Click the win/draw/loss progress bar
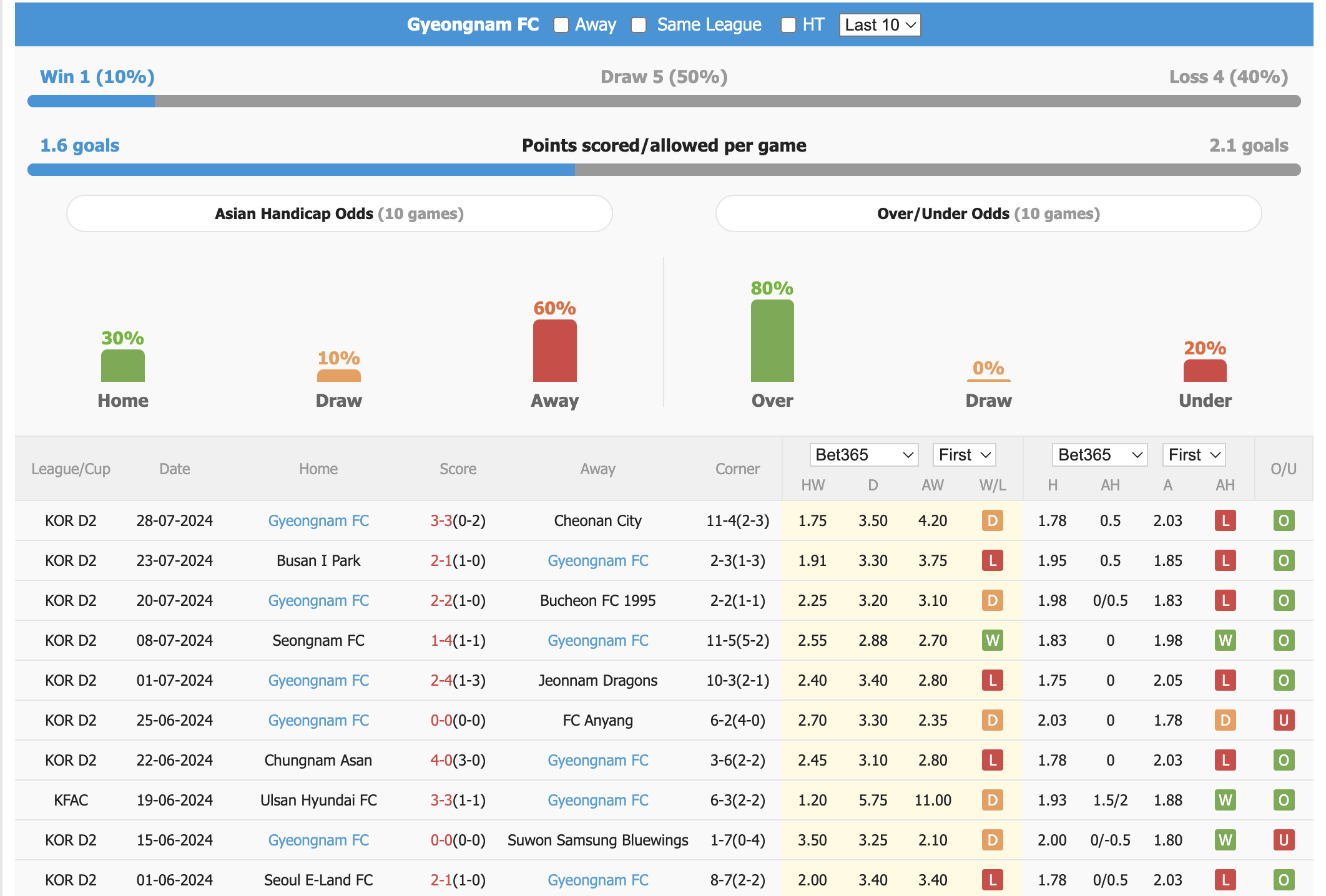Image resolution: width=1326 pixels, height=896 pixels. point(664,101)
